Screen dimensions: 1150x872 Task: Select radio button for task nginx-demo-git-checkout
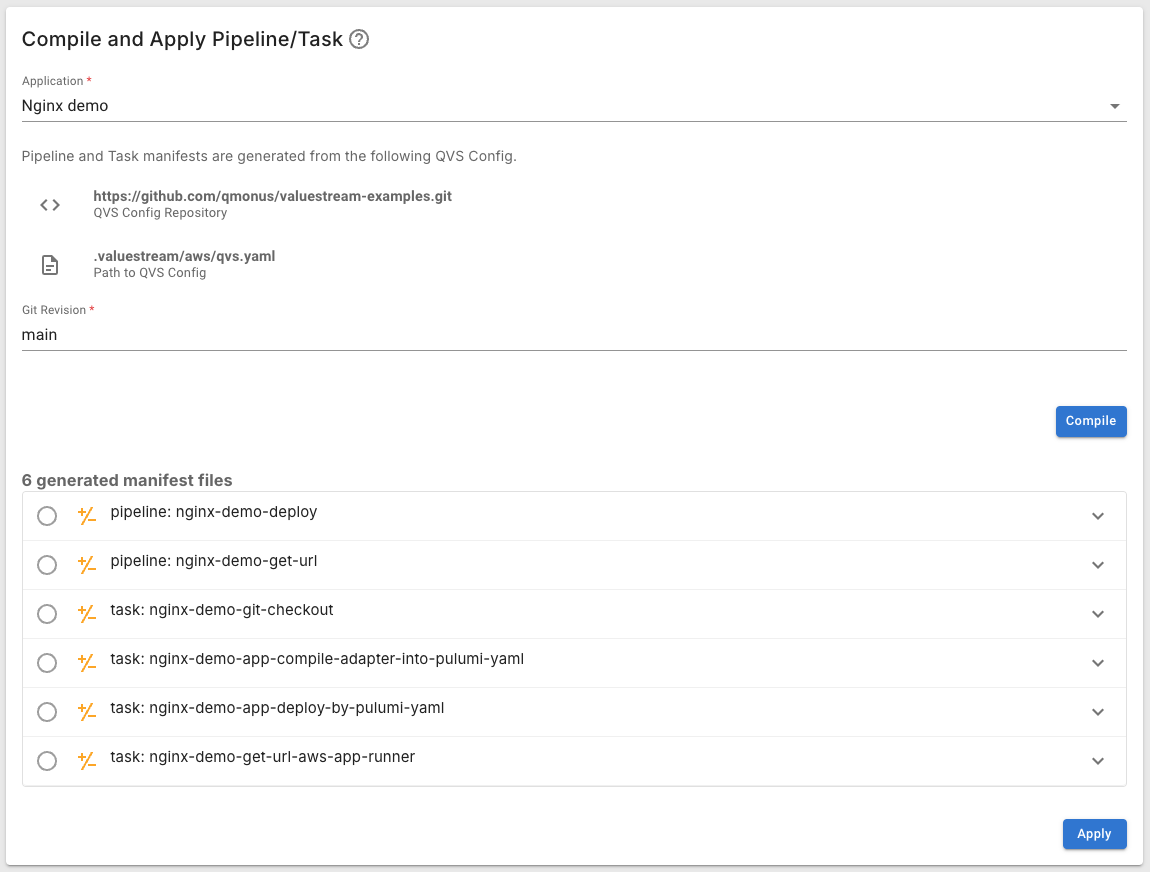tap(47, 614)
